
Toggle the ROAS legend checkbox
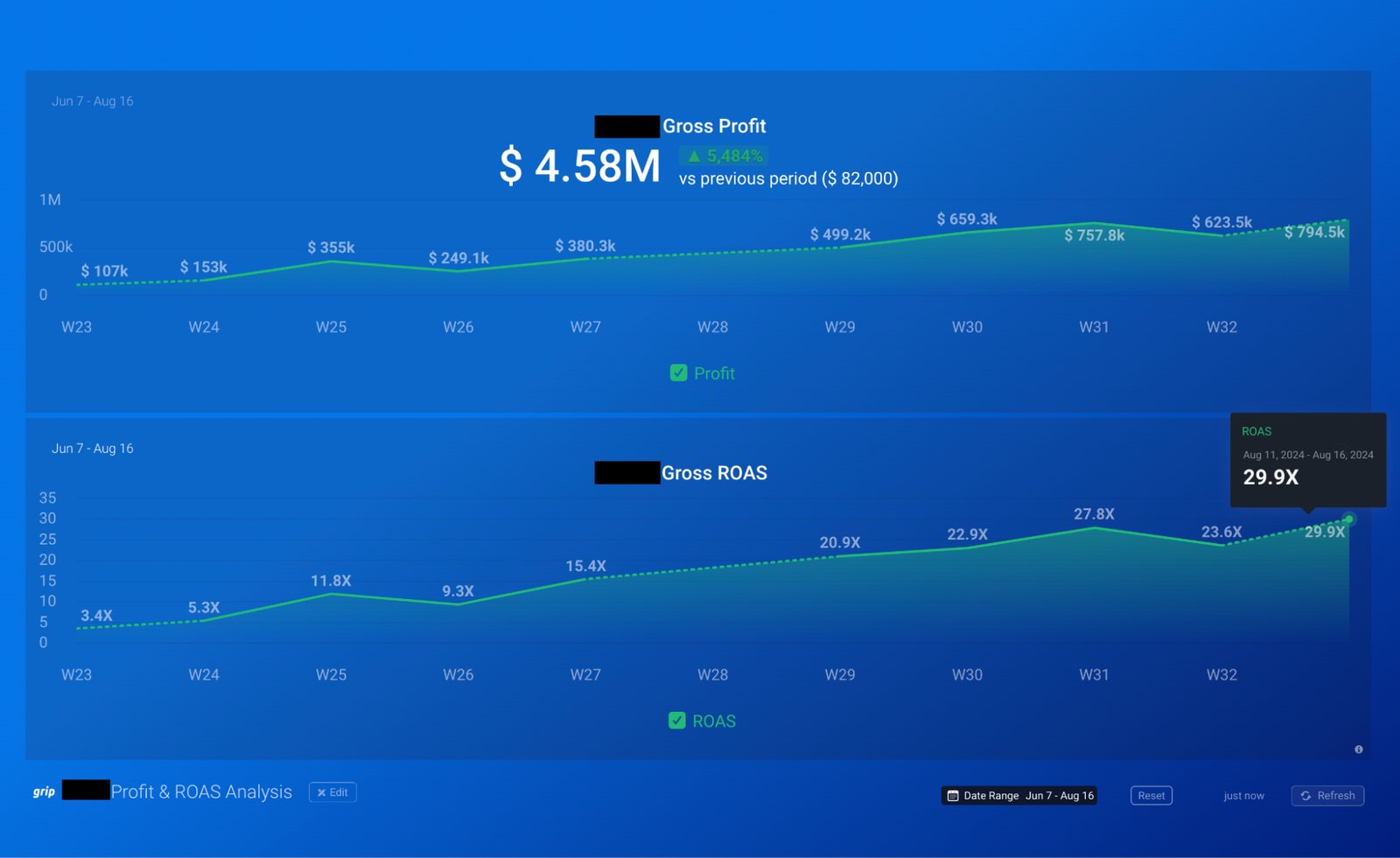pos(677,721)
